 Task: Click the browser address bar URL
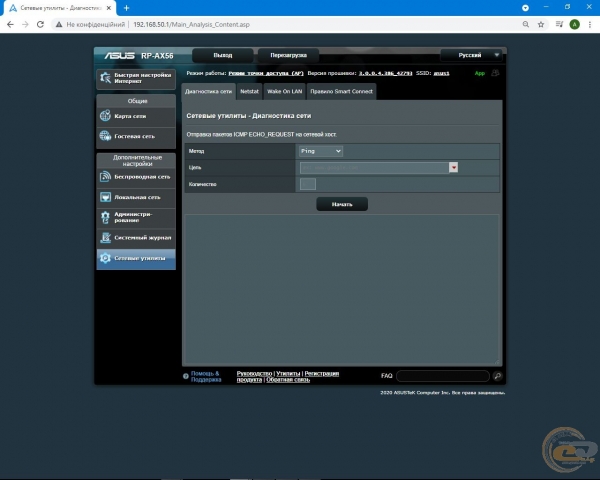pos(191,24)
